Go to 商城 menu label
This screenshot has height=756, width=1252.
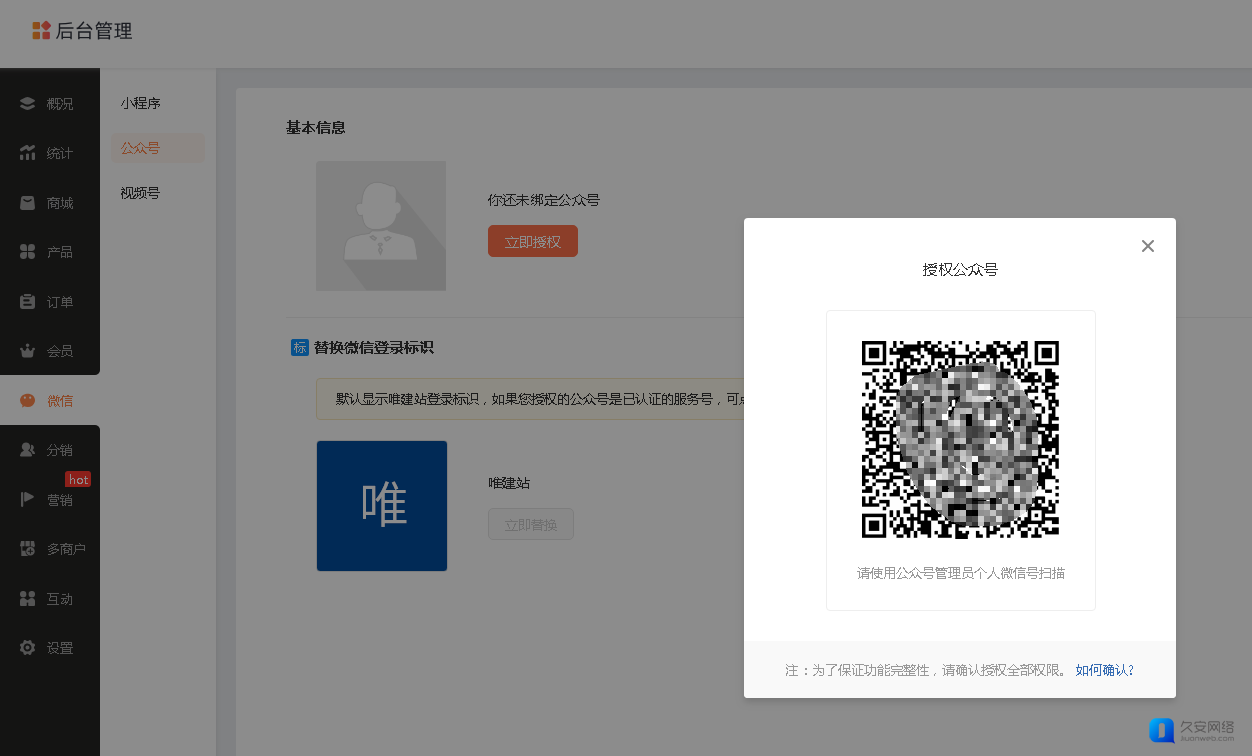[x=60, y=203]
